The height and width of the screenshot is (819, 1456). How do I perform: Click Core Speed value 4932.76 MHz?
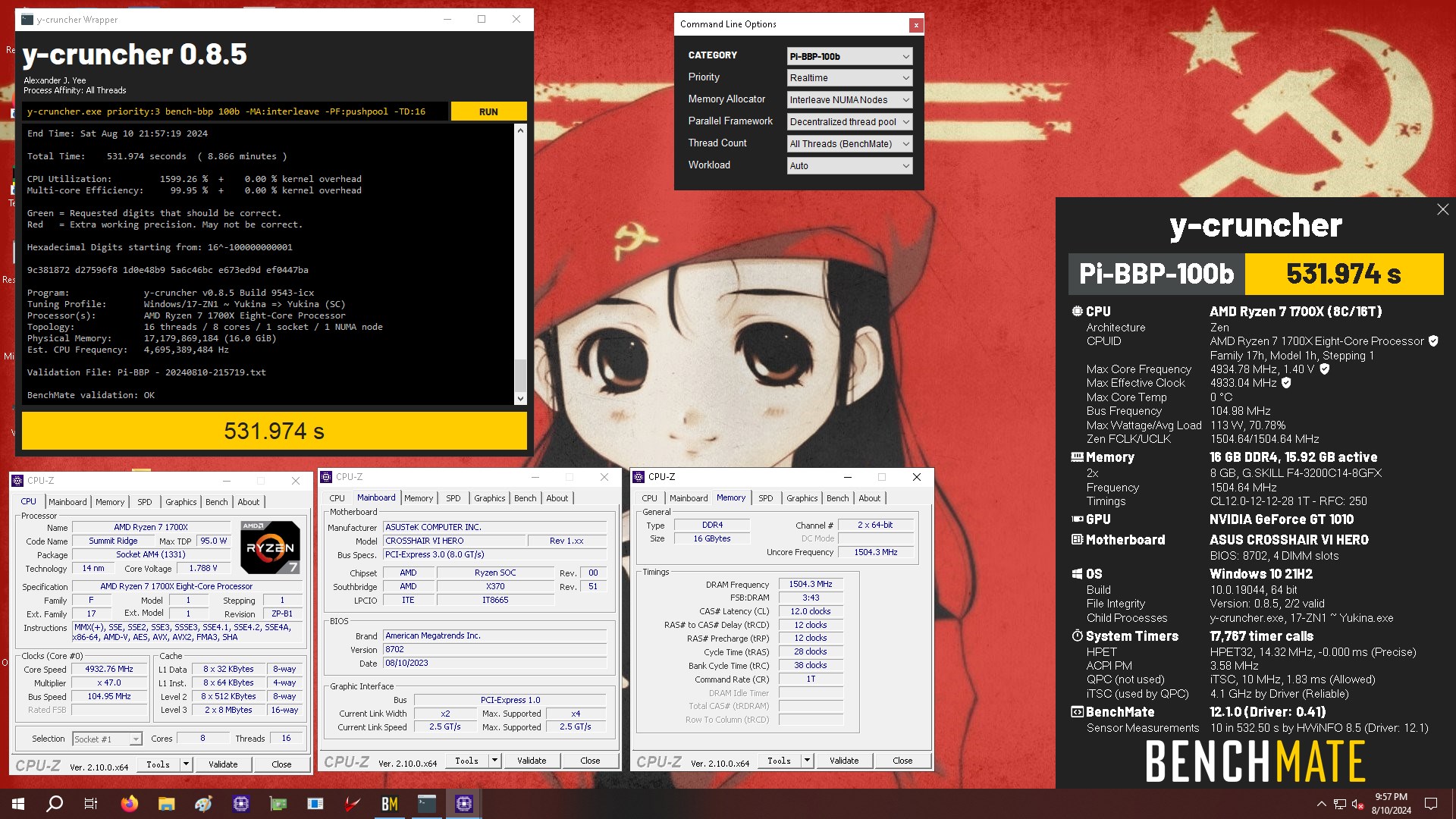[109, 670]
